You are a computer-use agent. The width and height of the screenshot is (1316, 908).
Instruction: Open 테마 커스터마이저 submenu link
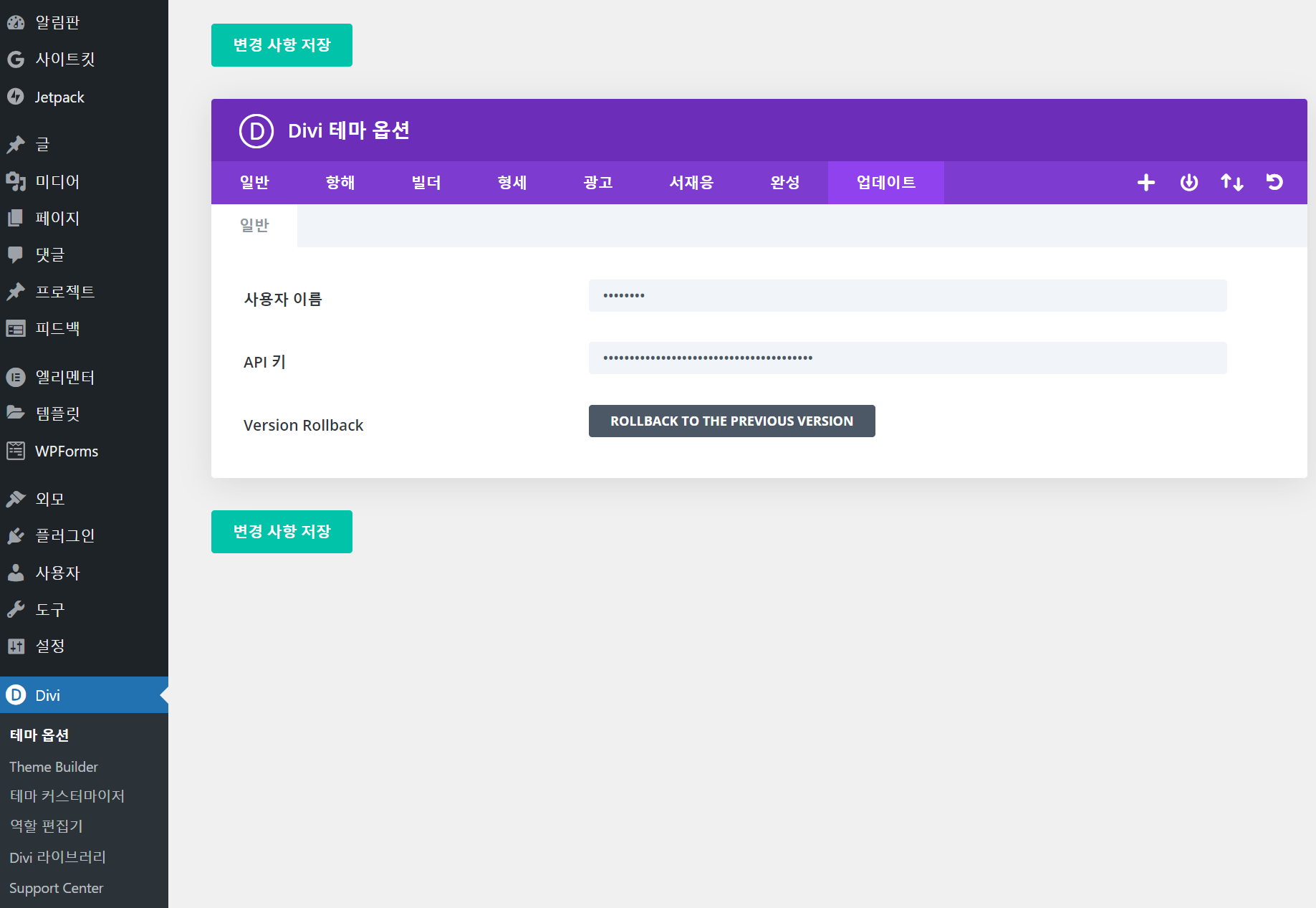67,796
